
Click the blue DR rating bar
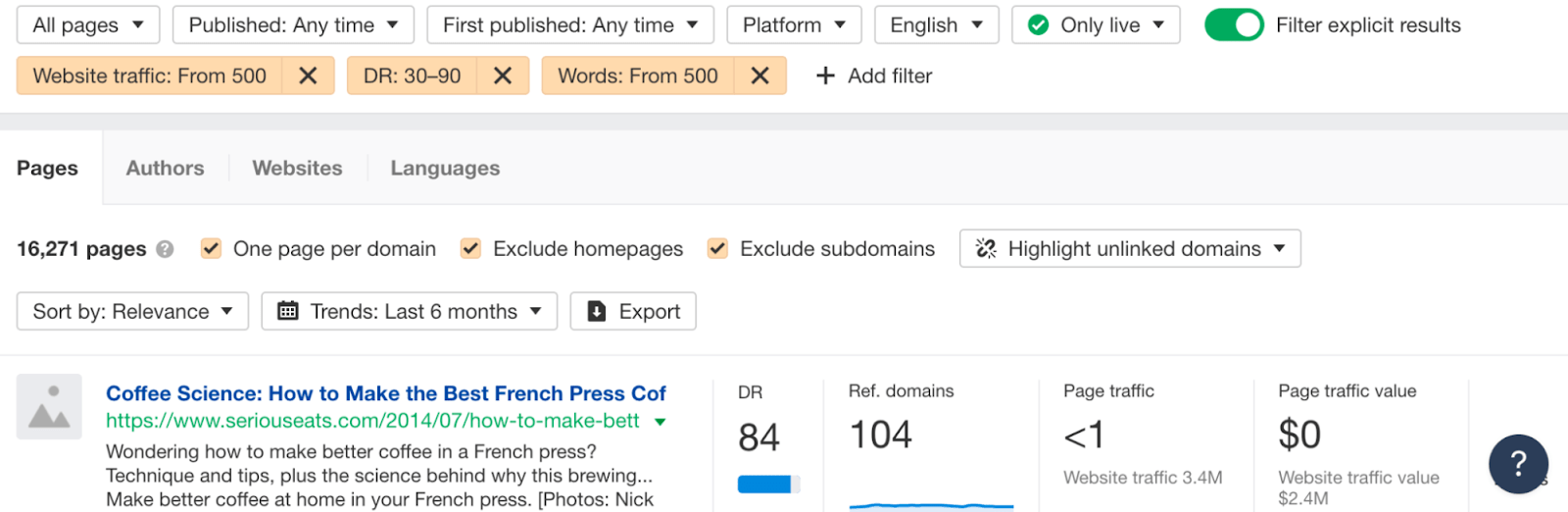765,484
